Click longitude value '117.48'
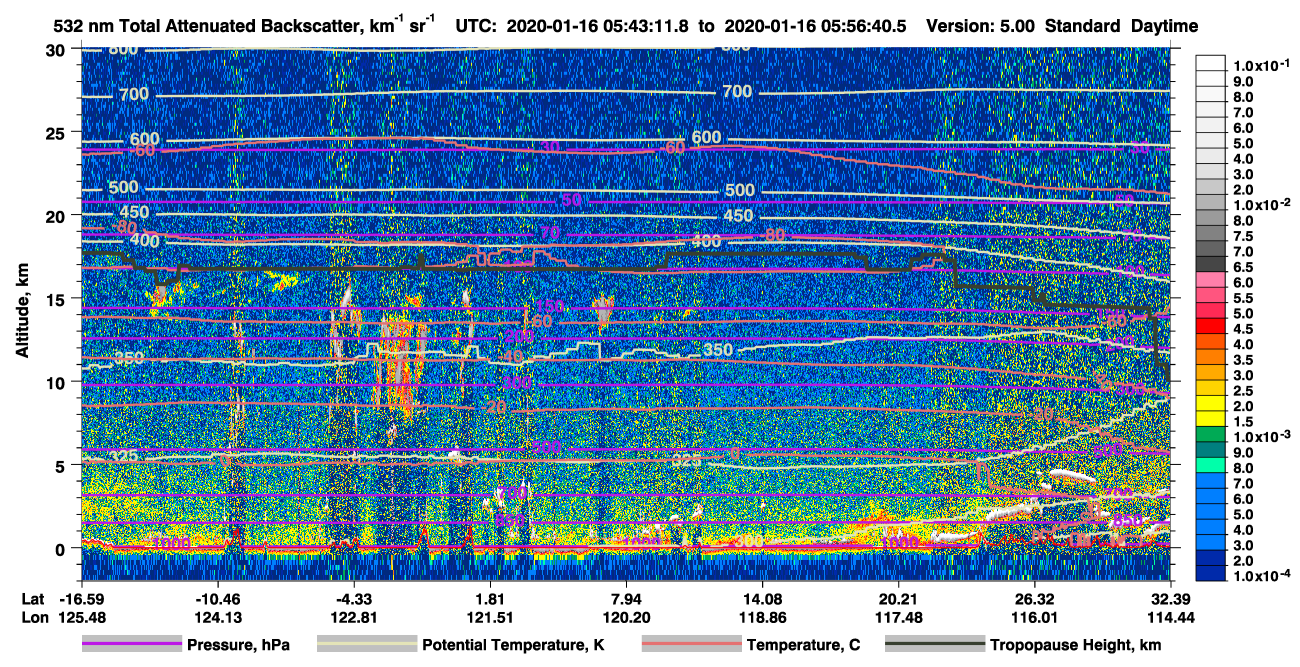This screenshot has width=1300, height=667. 898,617
